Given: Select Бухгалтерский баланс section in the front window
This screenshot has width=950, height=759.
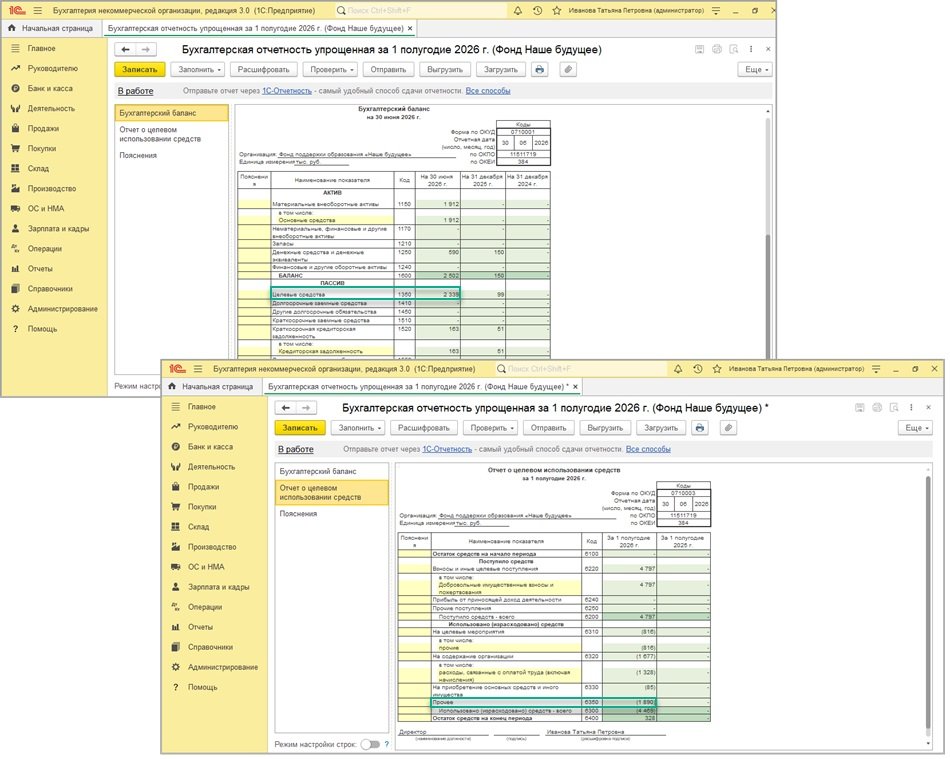Looking at the screenshot, I should (x=331, y=471).
